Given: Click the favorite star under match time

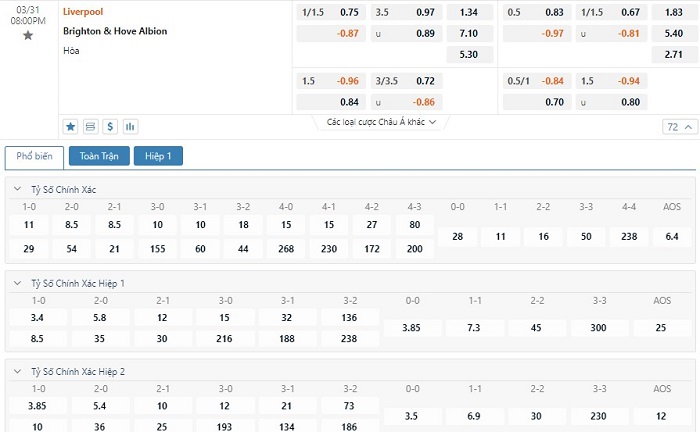Looking at the screenshot, I should [x=28, y=35].
